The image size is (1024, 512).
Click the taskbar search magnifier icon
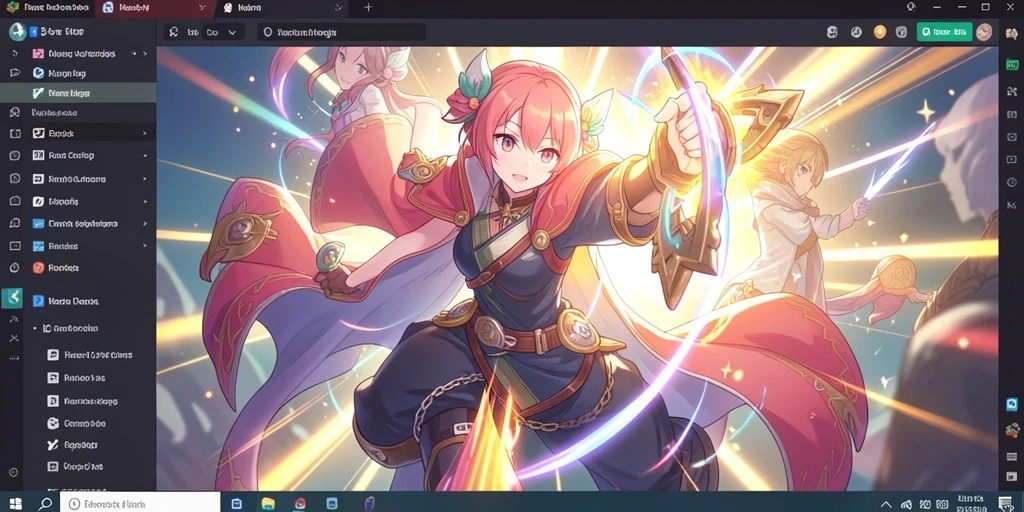45,503
